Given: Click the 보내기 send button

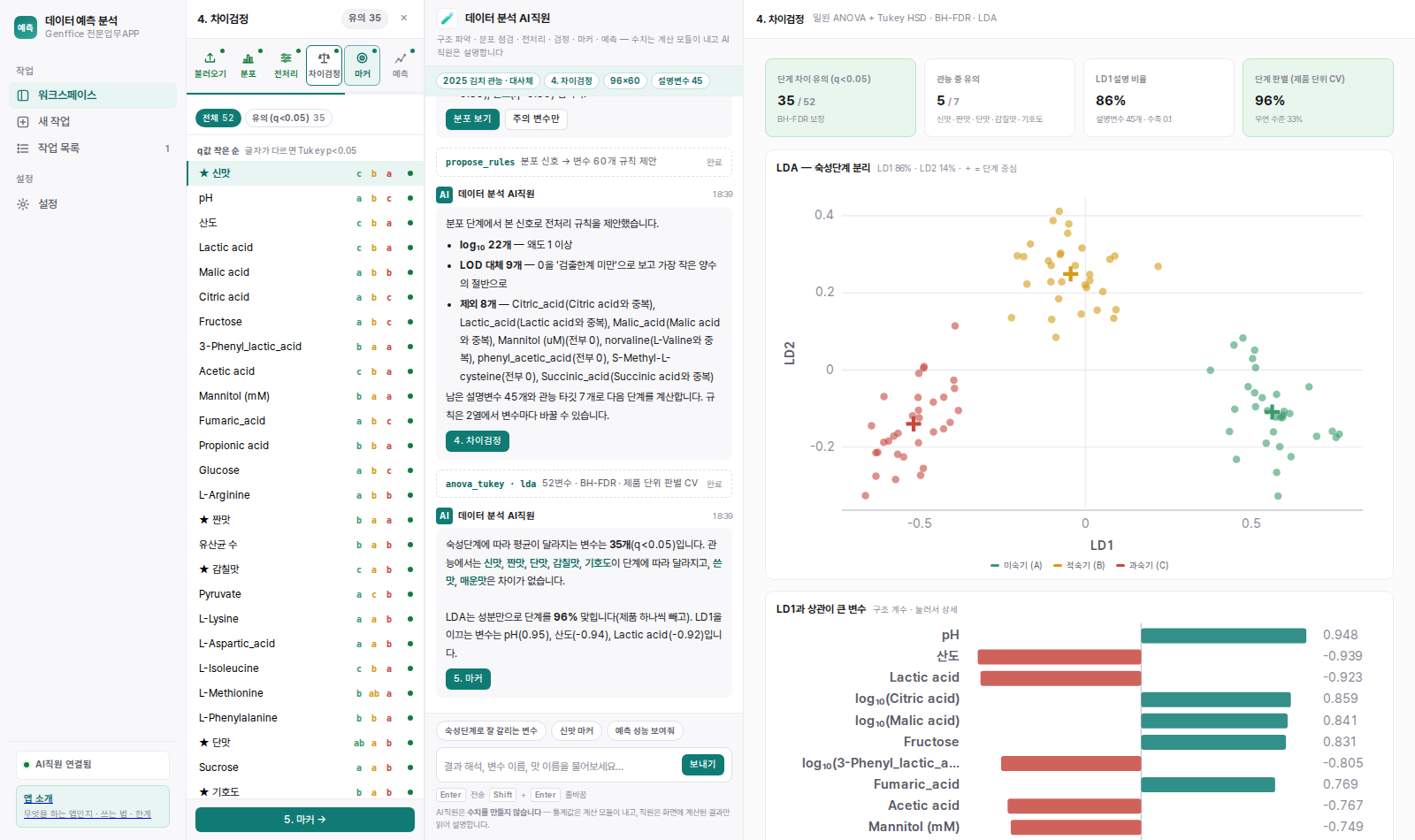Looking at the screenshot, I should point(703,765).
